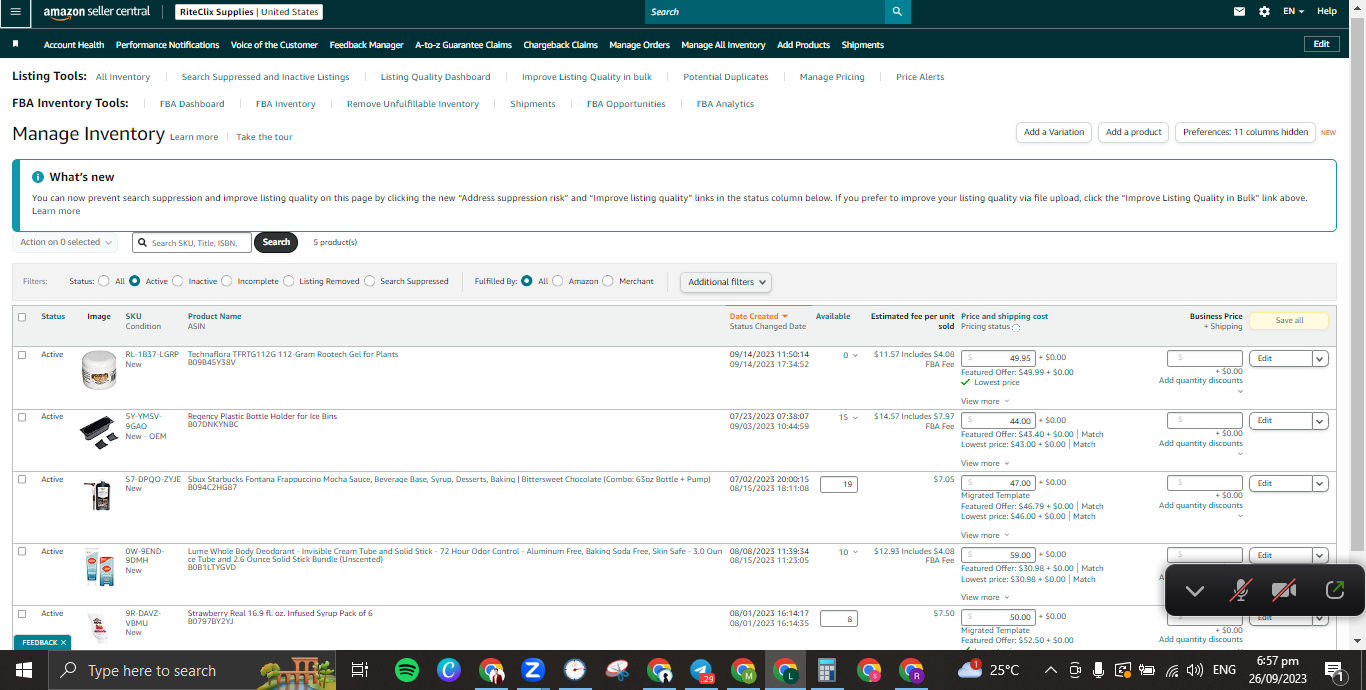Expand available quantity chevron for Regency row
1366x690 pixels.
(x=856, y=418)
